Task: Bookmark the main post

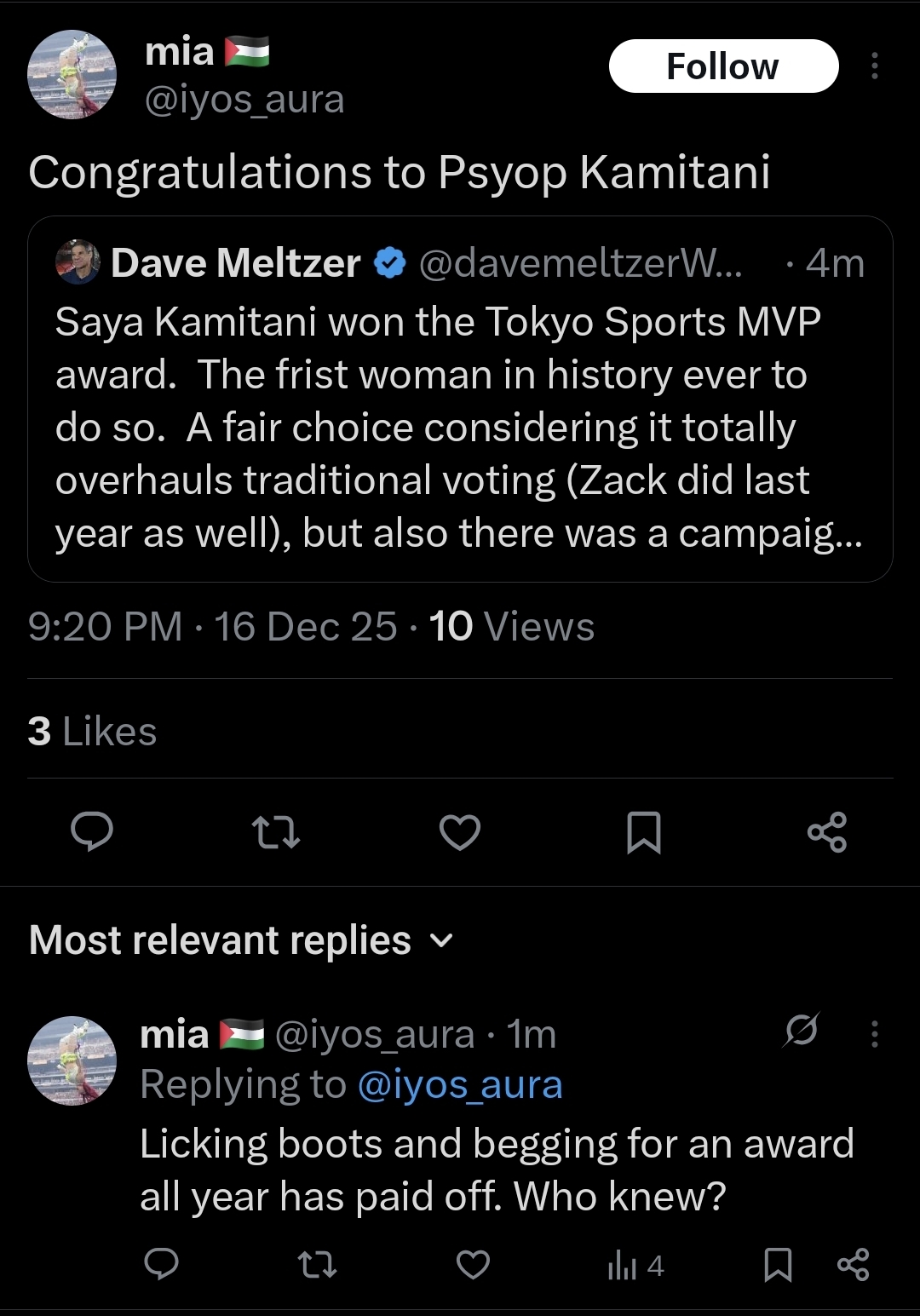Action: [x=643, y=832]
